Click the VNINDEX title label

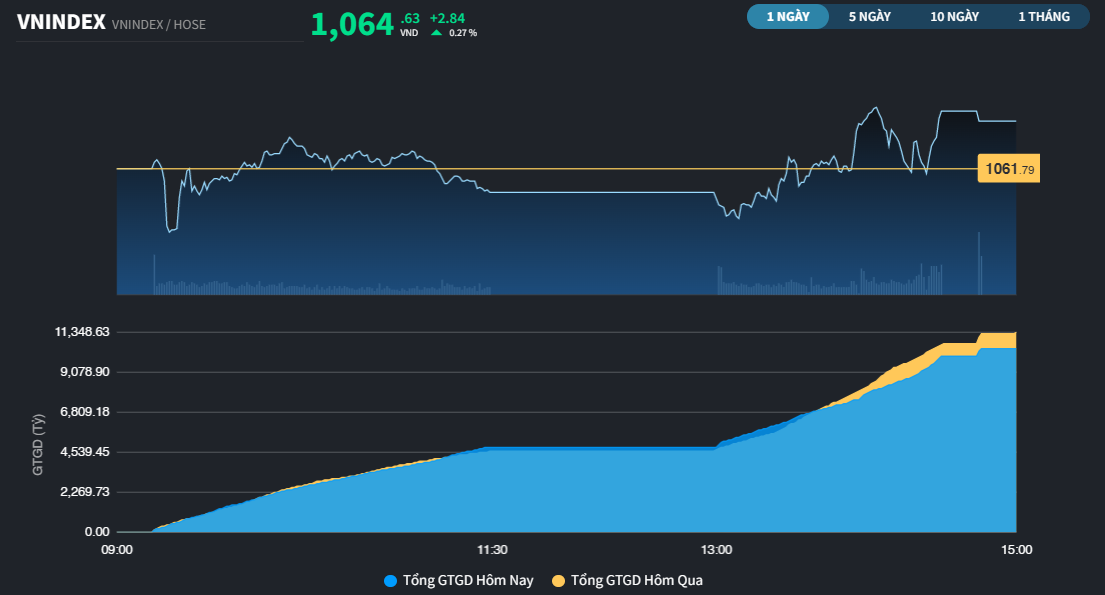[64, 20]
